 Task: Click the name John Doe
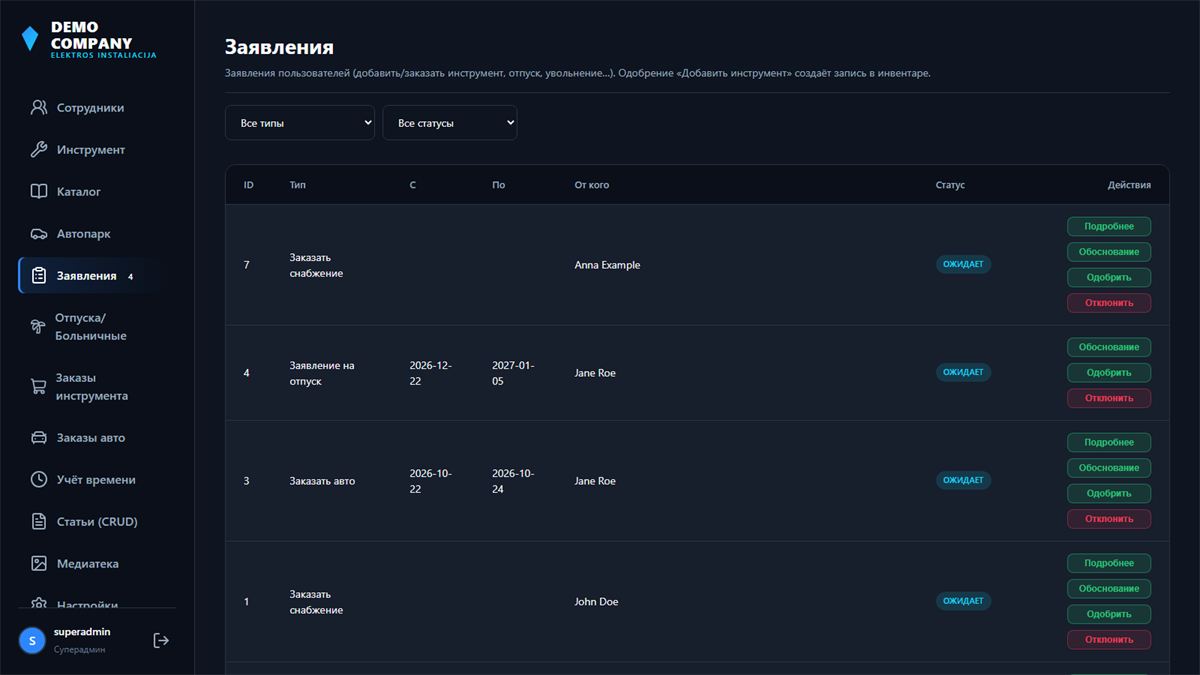596,602
